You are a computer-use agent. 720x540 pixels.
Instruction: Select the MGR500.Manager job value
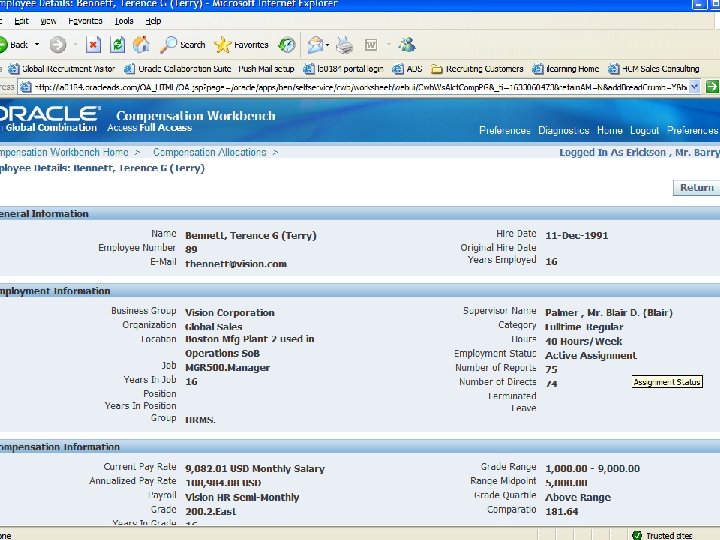[x=227, y=367]
